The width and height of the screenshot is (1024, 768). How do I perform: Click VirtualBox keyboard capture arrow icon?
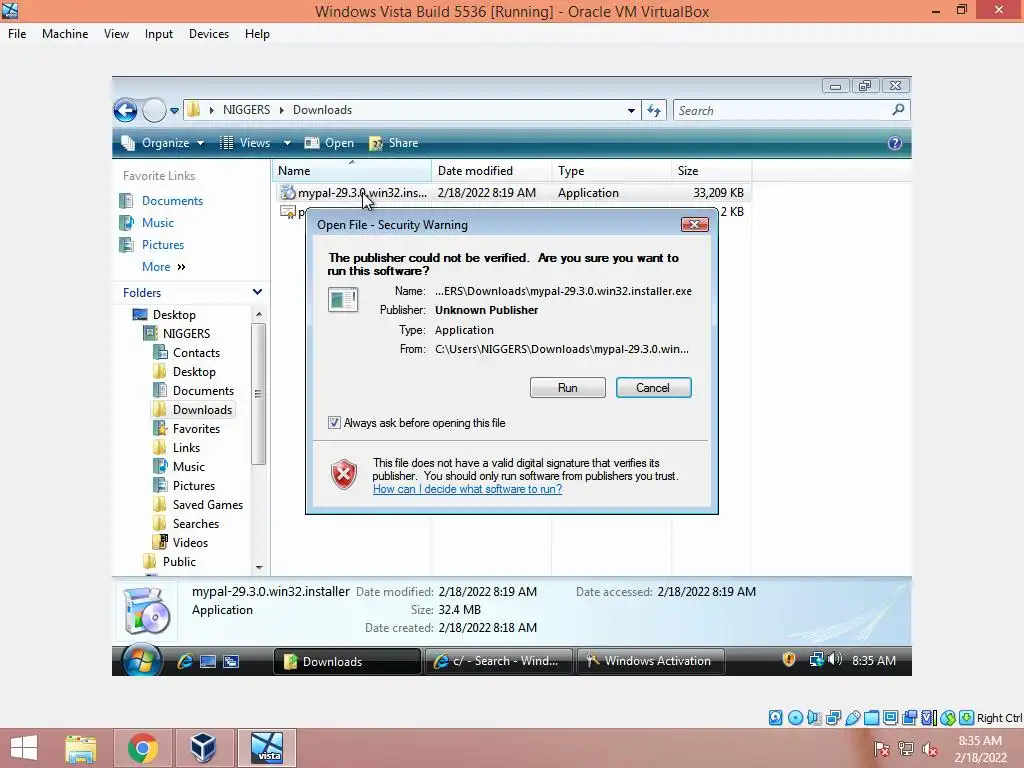pyautogui.click(x=967, y=718)
